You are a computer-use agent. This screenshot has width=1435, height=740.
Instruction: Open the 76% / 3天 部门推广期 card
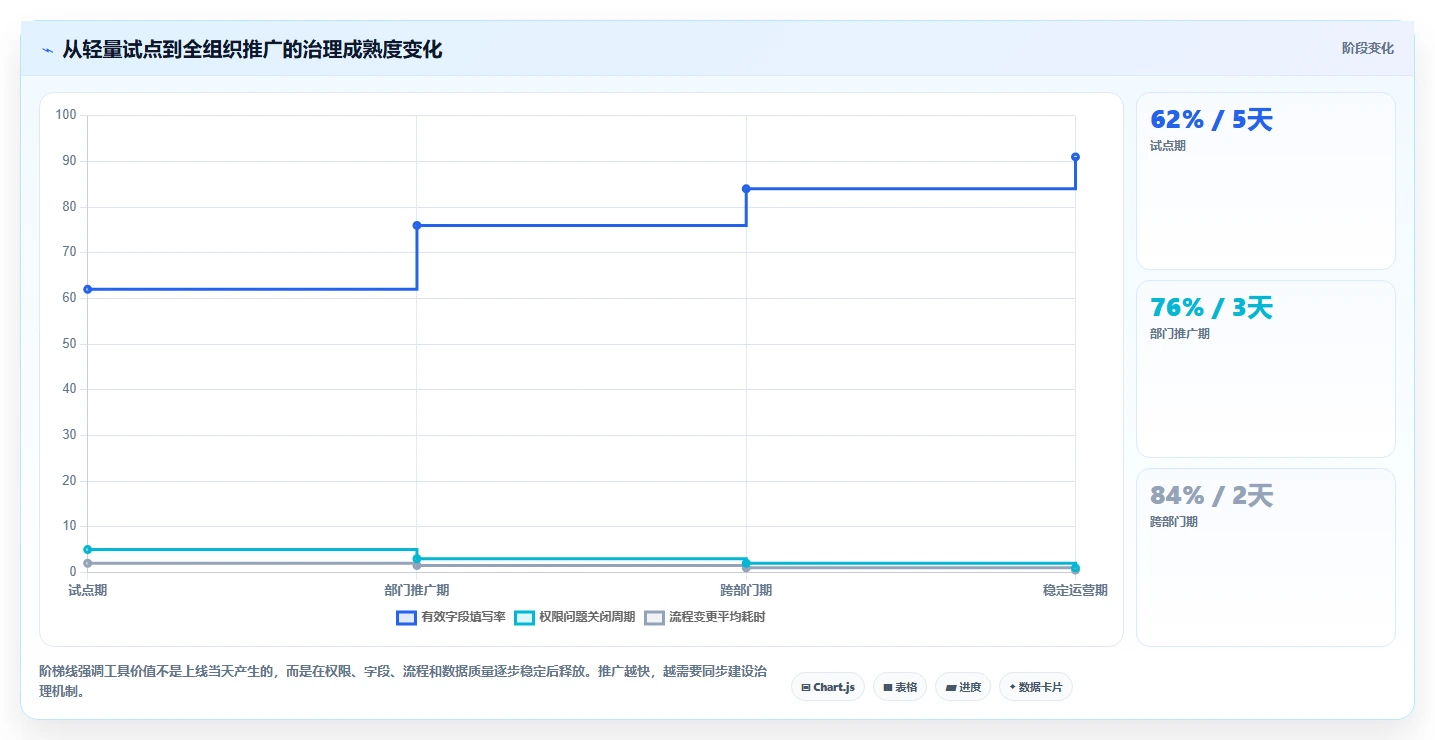click(x=1266, y=369)
